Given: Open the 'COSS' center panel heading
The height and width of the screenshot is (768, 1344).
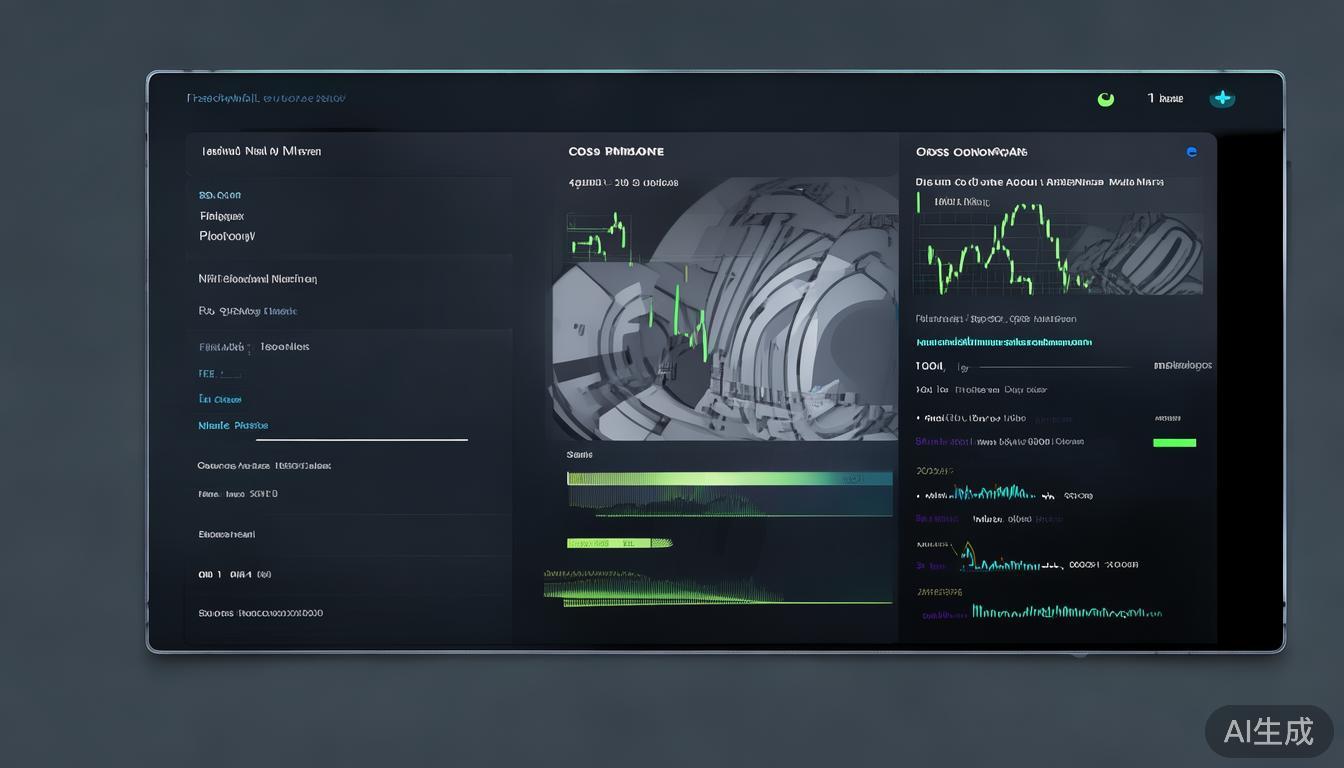Looking at the screenshot, I should click(x=615, y=152).
